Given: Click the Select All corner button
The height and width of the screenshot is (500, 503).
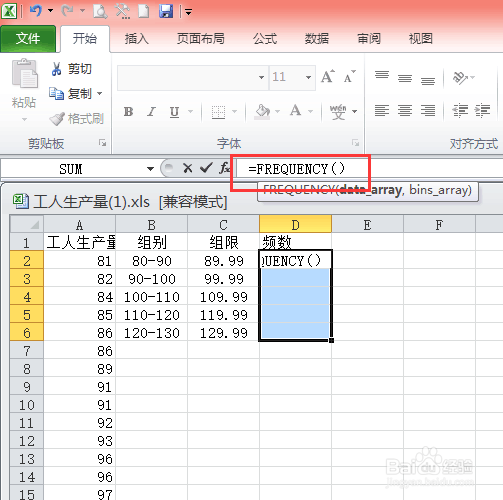Looking at the screenshot, I should 27,225.
